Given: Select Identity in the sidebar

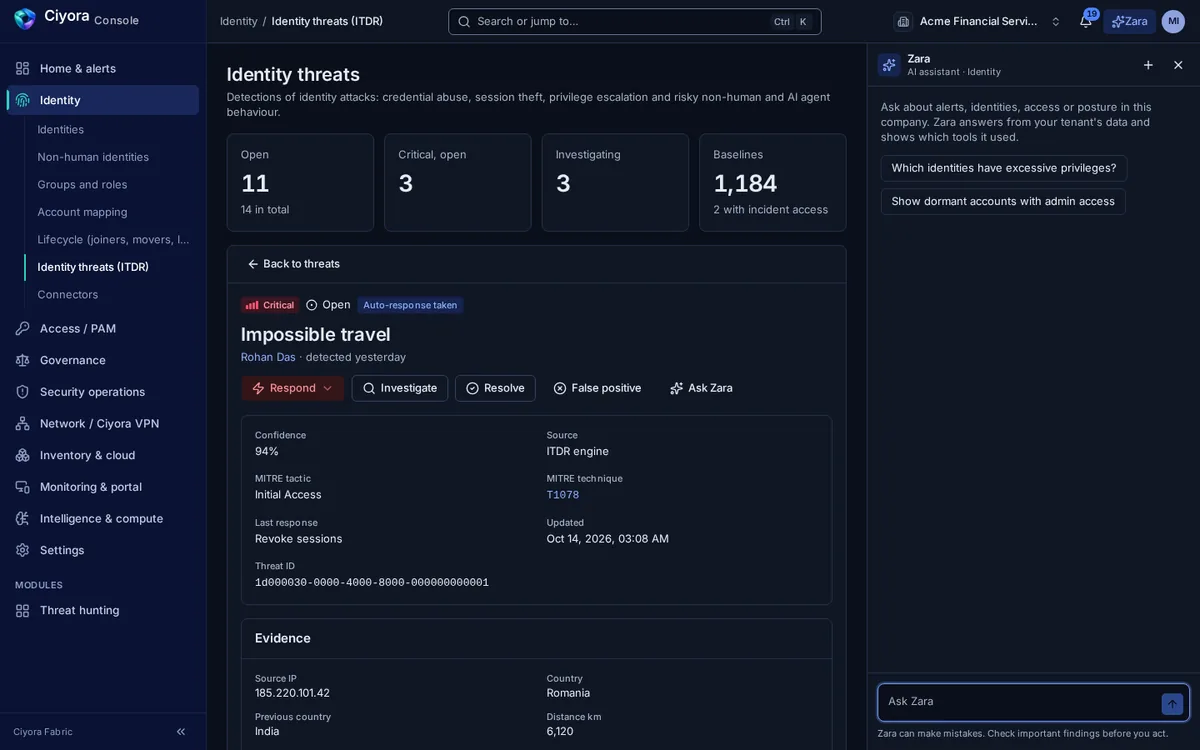Looking at the screenshot, I should (x=103, y=100).
